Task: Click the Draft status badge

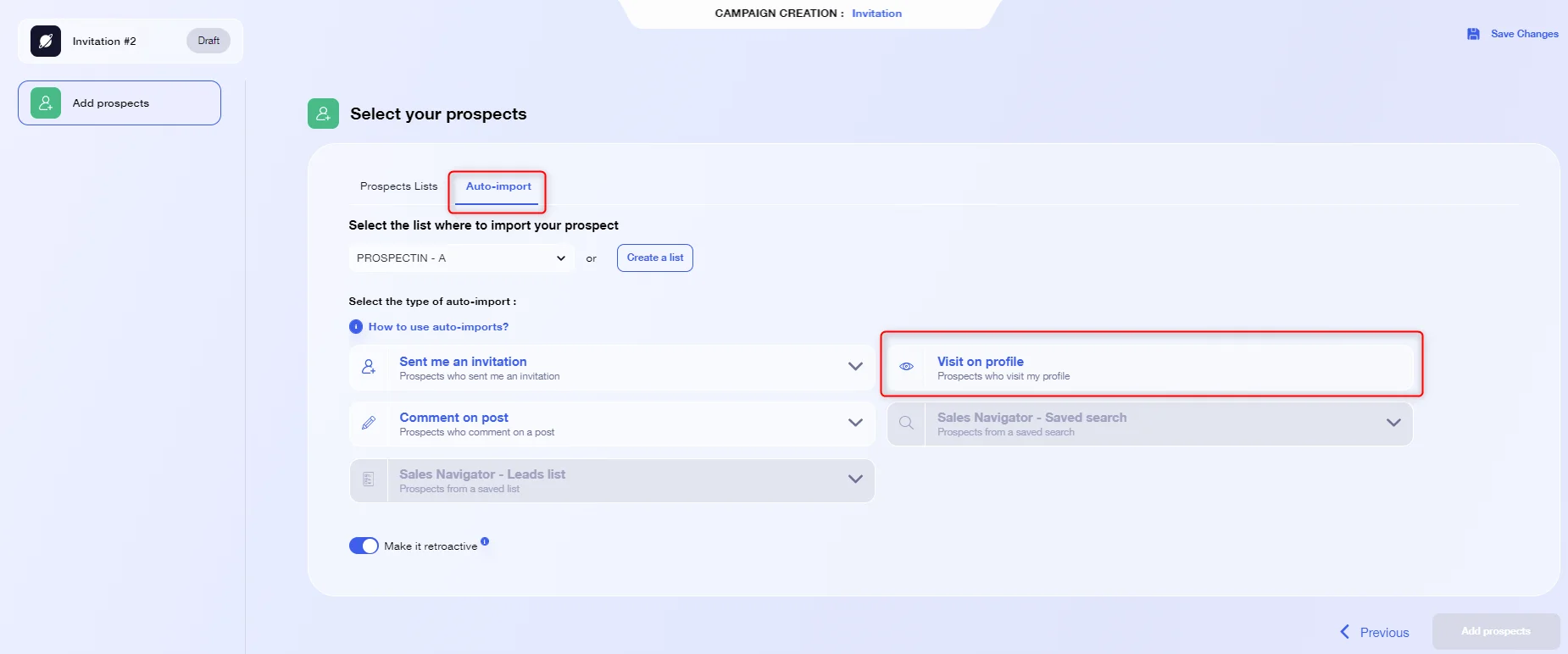Action: click(209, 41)
